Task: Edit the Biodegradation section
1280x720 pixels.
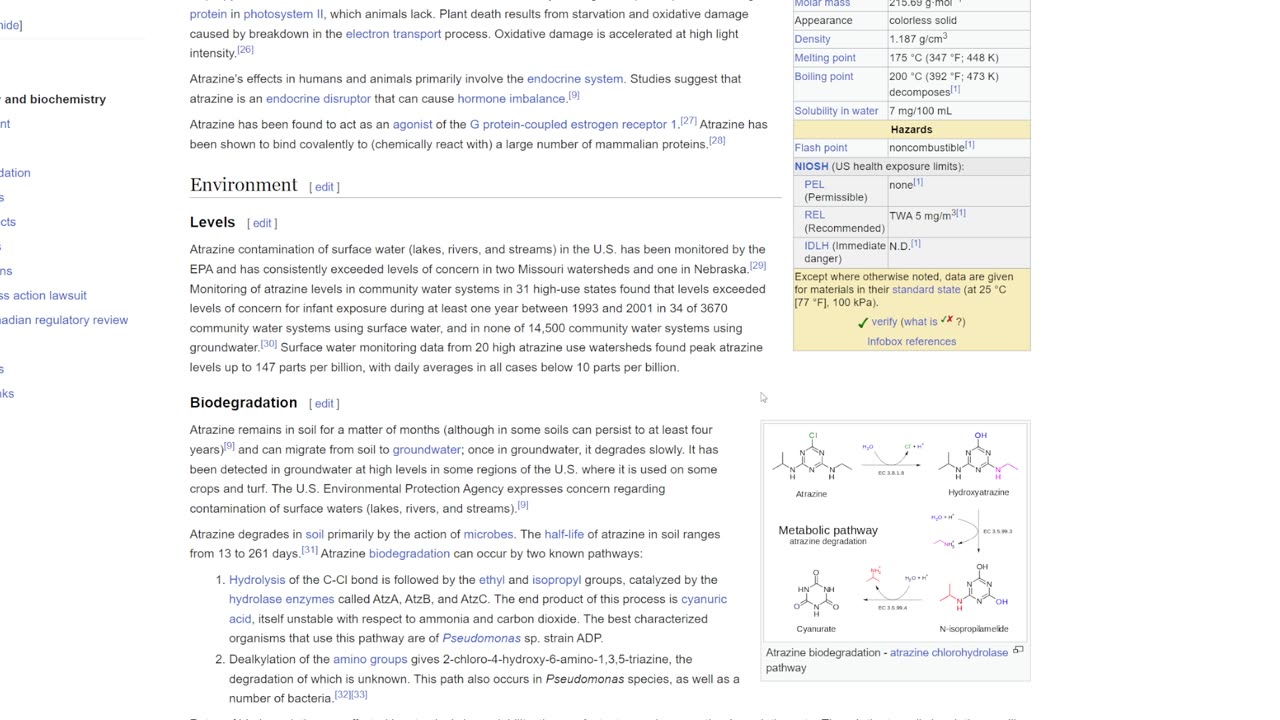Action: tap(324, 403)
